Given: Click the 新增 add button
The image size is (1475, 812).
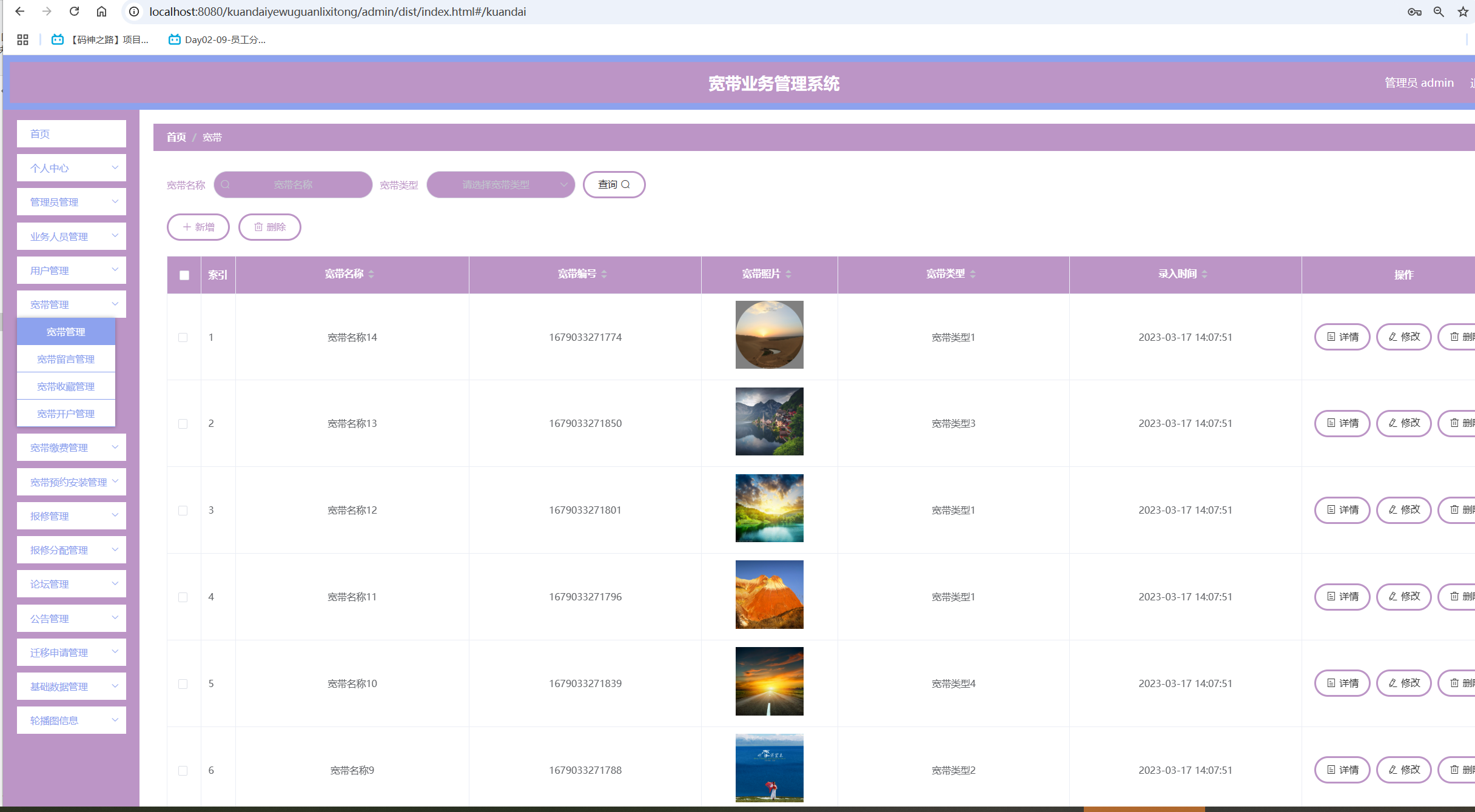Looking at the screenshot, I should [x=198, y=227].
